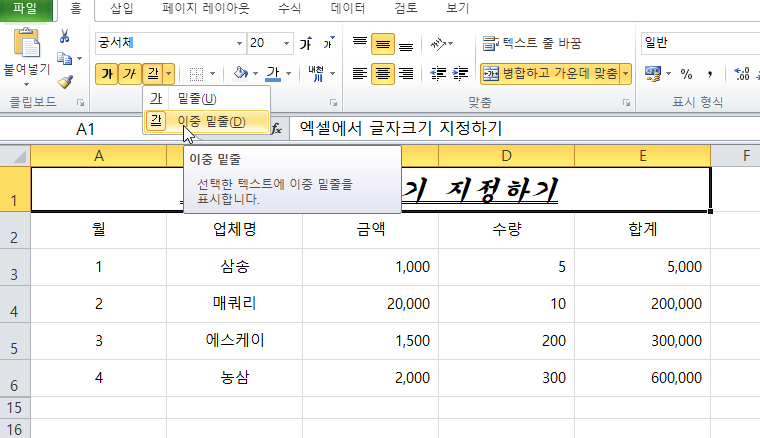The image size is (760, 438).
Task: Click the cell with value 600,000
Action: pos(643,378)
